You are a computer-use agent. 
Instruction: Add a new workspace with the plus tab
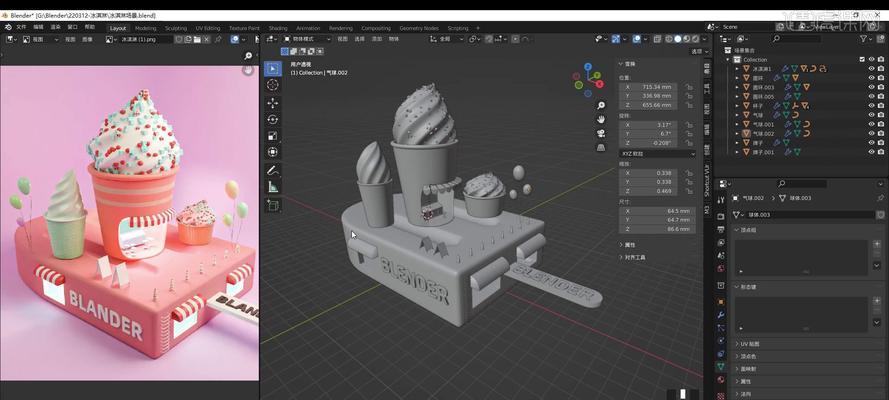click(x=477, y=28)
